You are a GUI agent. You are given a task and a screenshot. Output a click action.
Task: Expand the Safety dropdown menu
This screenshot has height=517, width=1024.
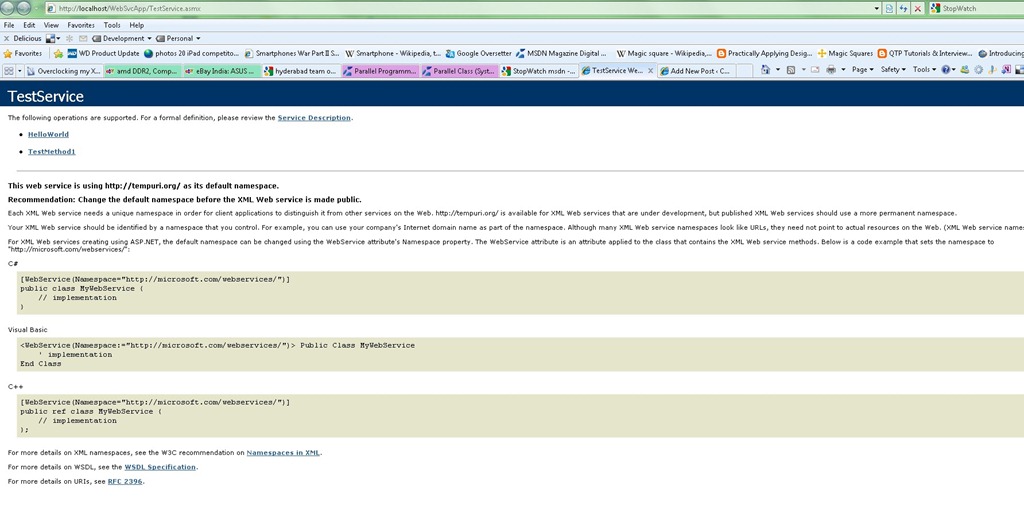pyautogui.click(x=892, y=70)
